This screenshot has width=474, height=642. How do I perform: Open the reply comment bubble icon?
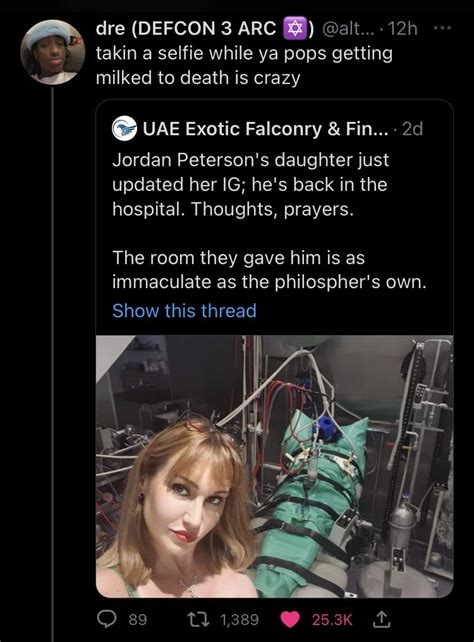[x=107, y=619]
